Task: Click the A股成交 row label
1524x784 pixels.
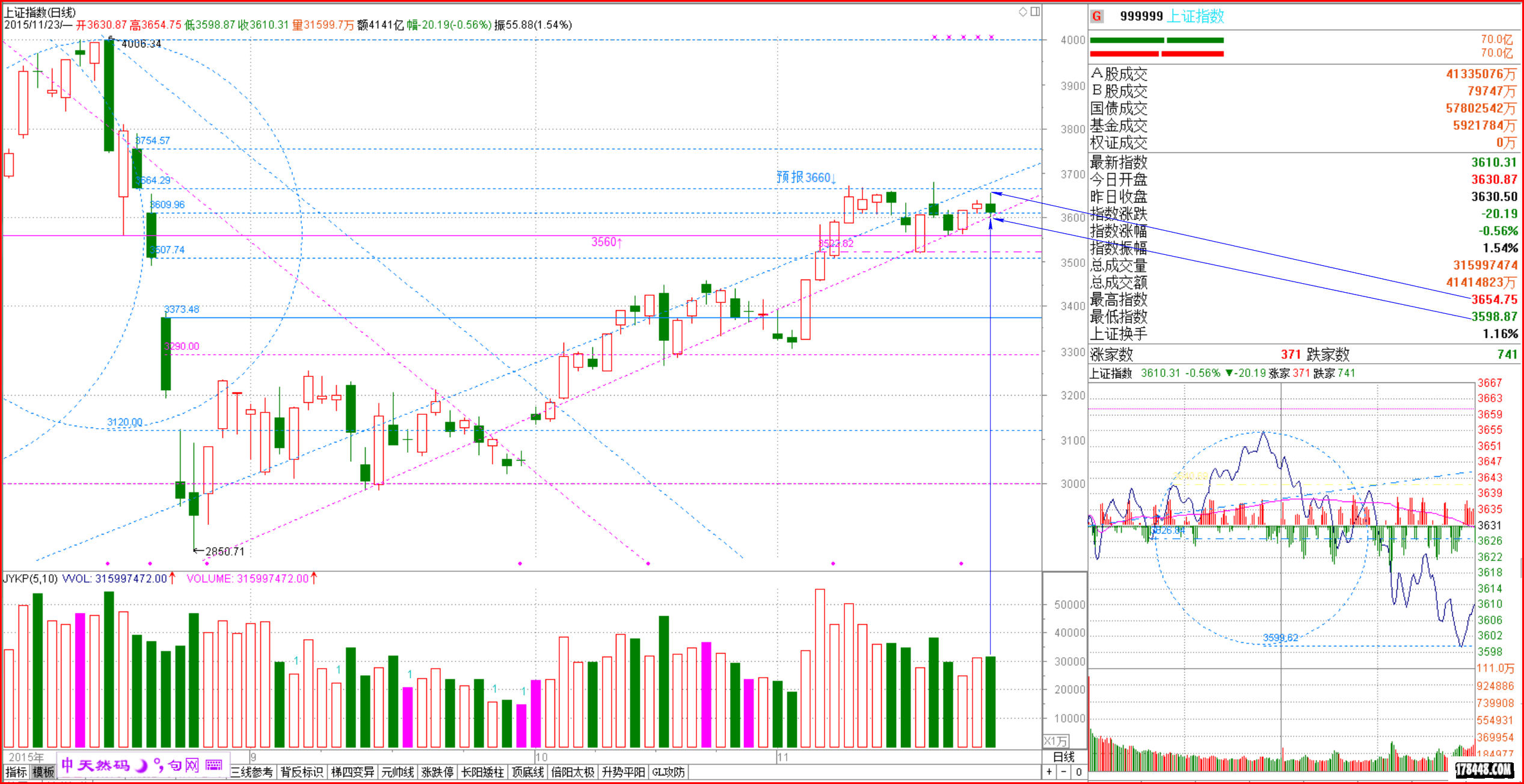Action: click(x=1119, y=74)
